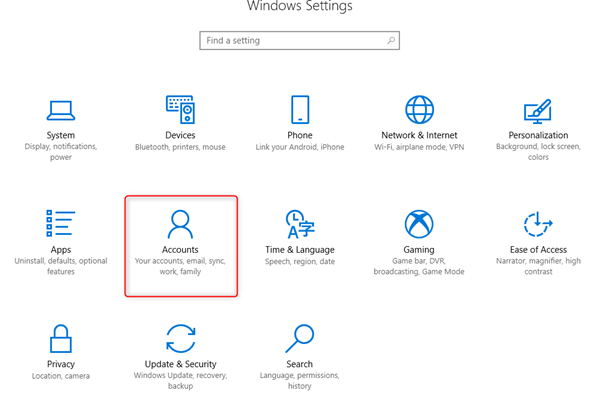Click 'Game bar, DVR, broadcasting' description text

pos(419,266)
